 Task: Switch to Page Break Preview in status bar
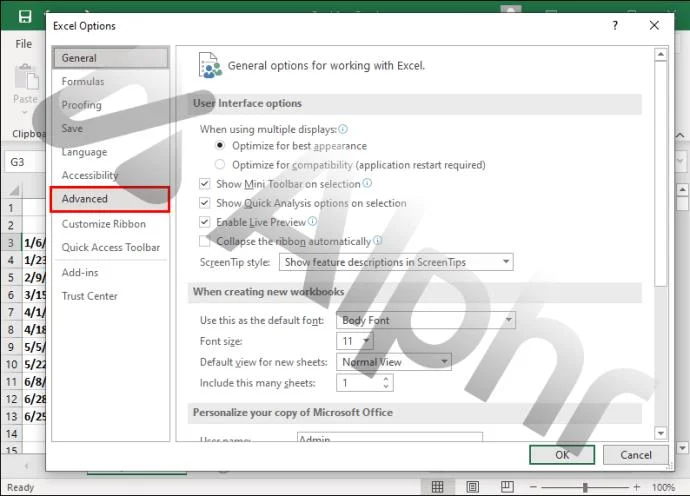click(507, 487)
